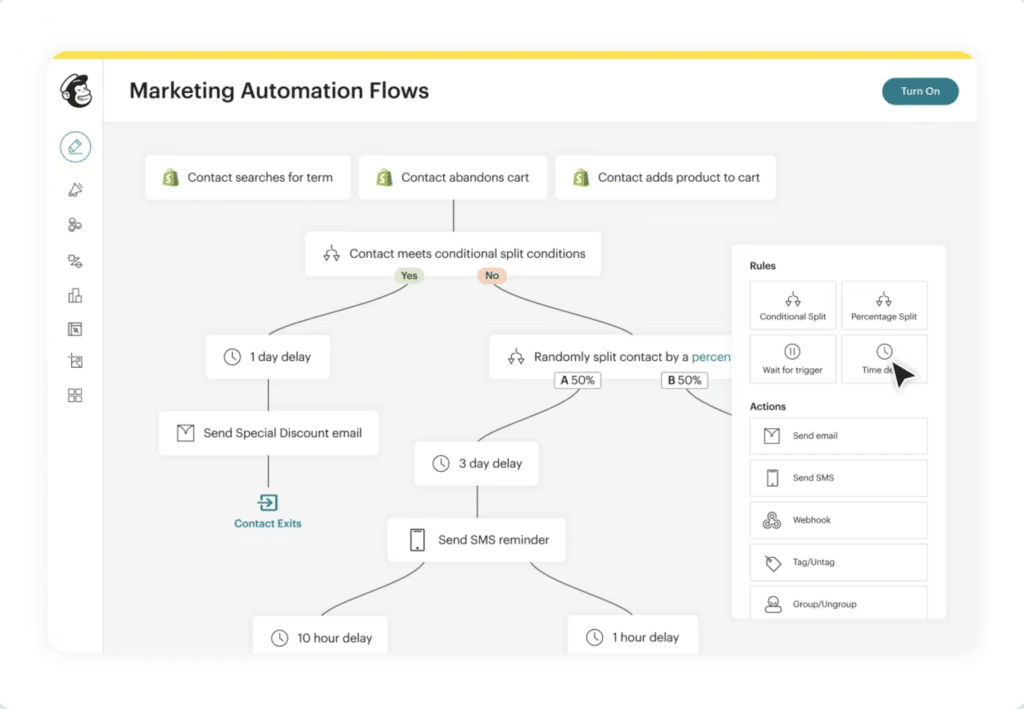The width and height of the screenshot is (1024, 709).
Task: Choose the Send SMS action
Action: (839, 478)
